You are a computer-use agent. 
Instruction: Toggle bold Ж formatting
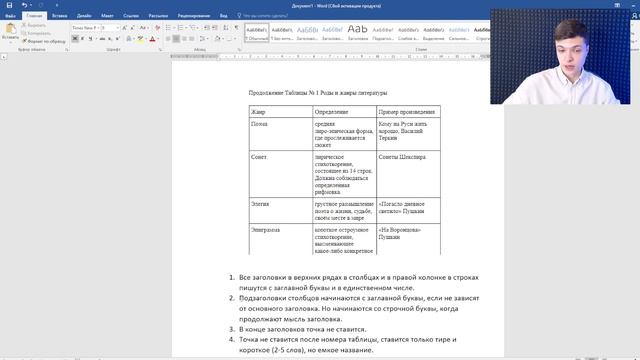point(75,39)
